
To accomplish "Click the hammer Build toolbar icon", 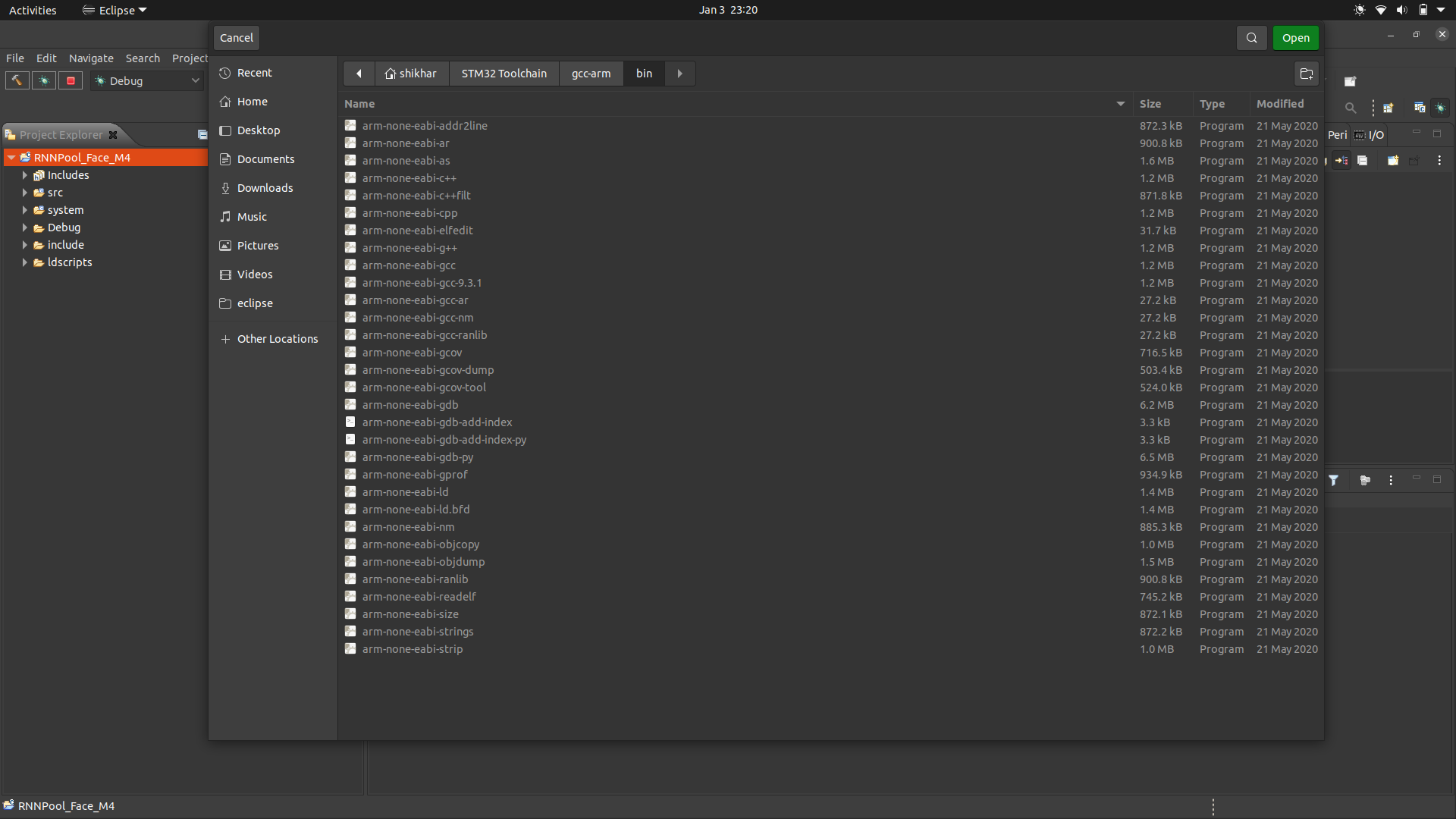I will pos(17,80).
